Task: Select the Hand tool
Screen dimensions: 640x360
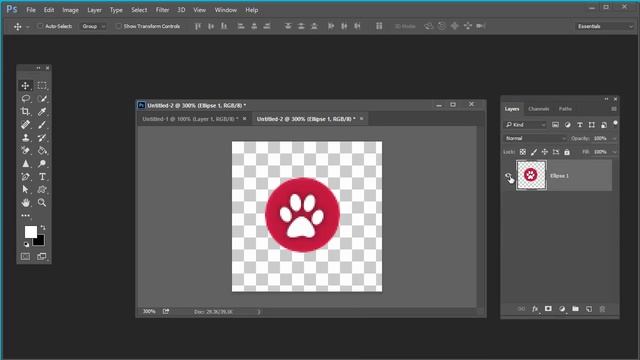Action: (25, 202)
